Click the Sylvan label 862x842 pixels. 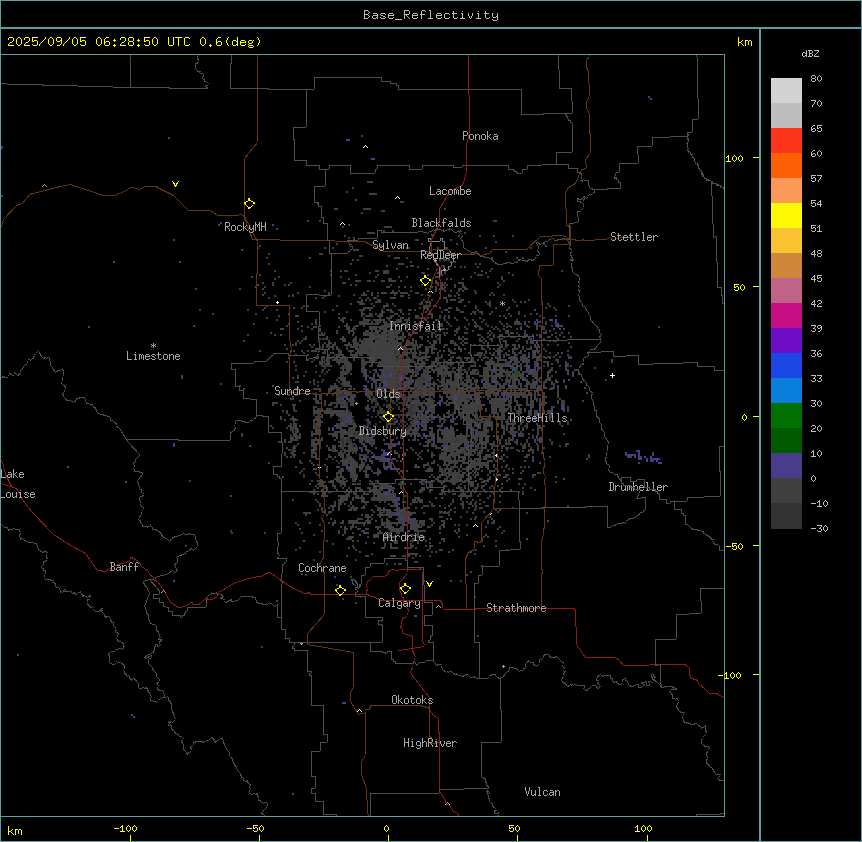(390, 245)
